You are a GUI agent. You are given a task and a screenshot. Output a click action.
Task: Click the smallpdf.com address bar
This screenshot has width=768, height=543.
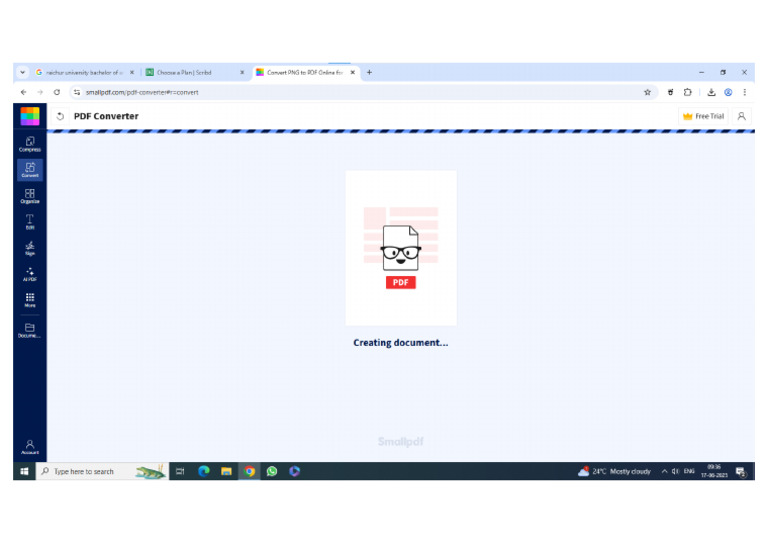pos(362,92)
